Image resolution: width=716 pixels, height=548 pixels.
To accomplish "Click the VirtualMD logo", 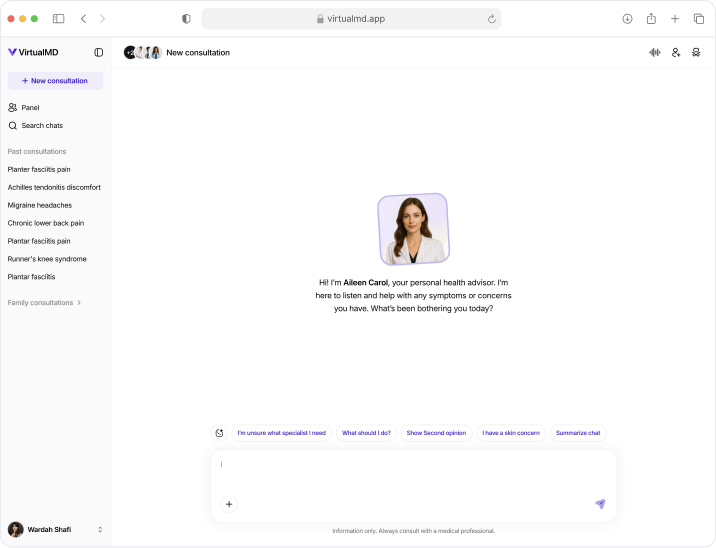I will click(33, 53).
